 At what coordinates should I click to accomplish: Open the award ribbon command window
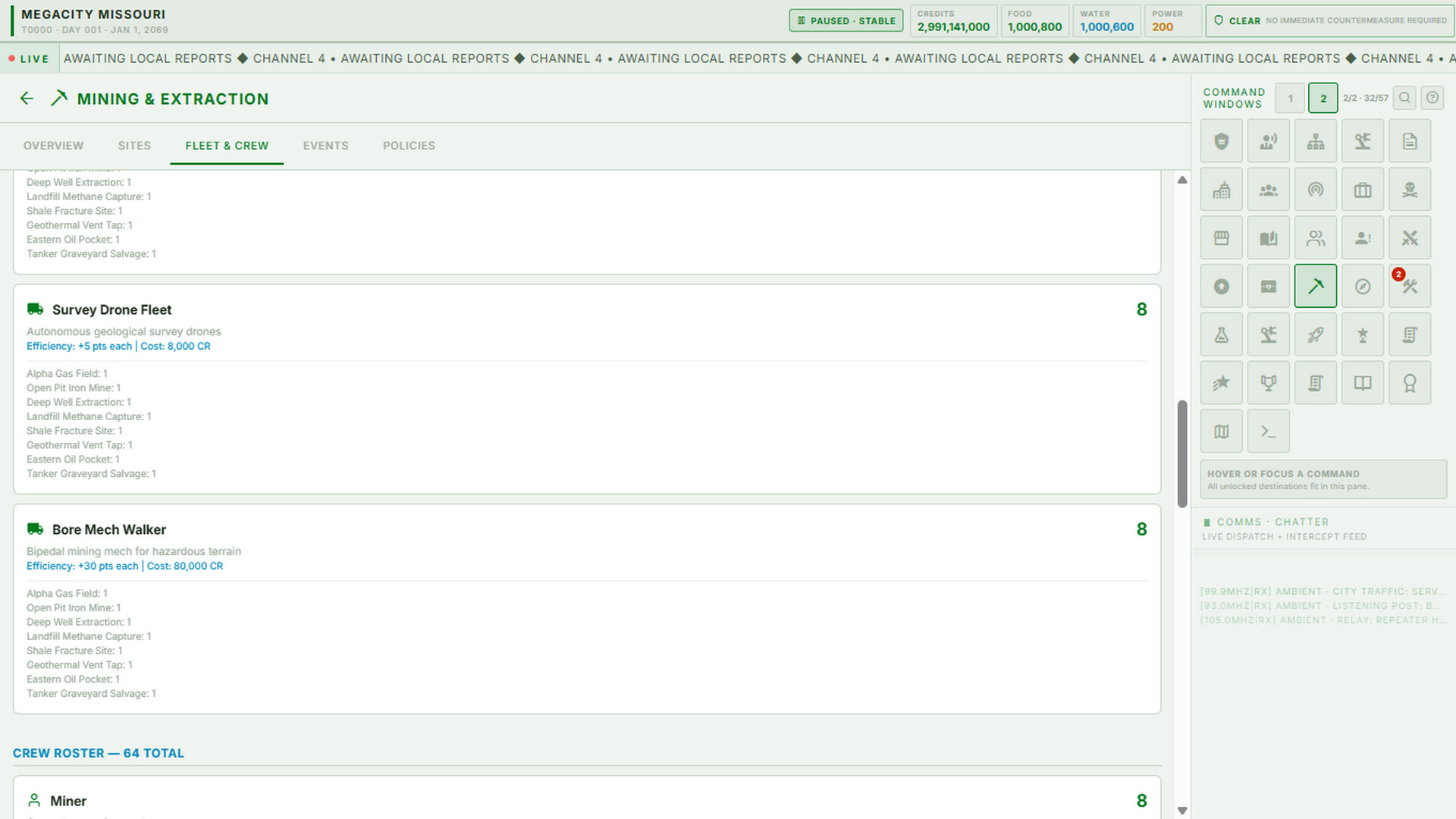coord(1409,383)
